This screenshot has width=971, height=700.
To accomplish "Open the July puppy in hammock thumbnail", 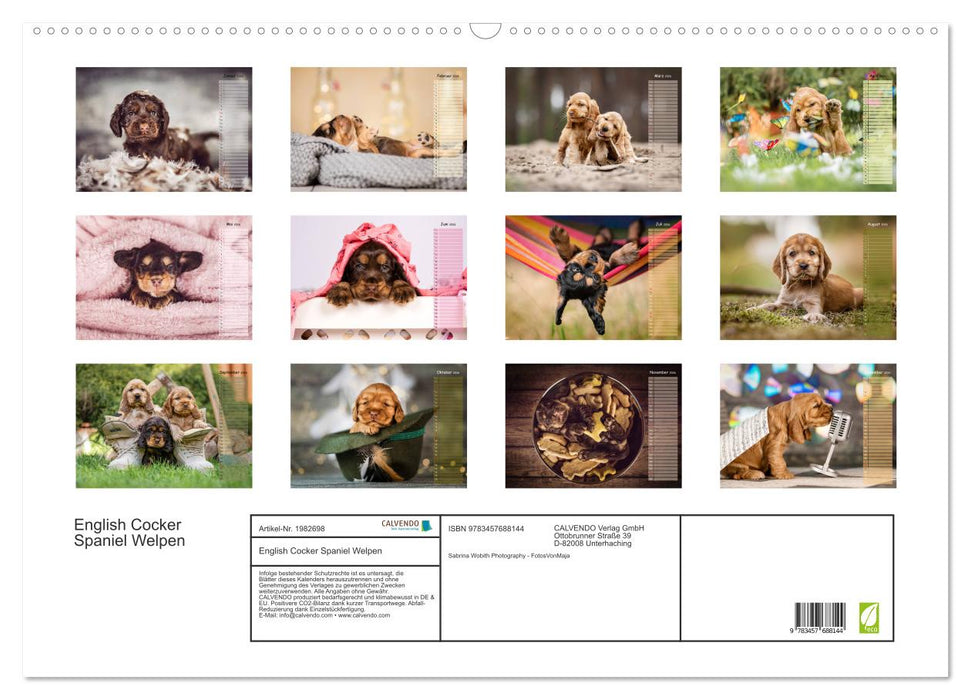I will (593, 277).
